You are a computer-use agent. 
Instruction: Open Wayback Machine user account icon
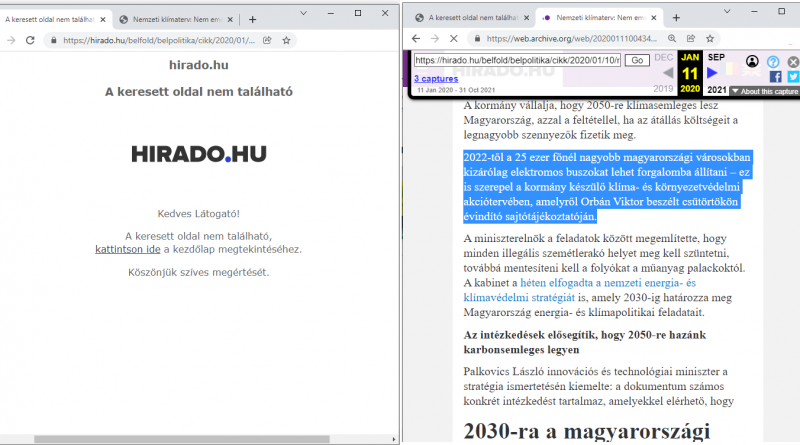coord(752,61)
